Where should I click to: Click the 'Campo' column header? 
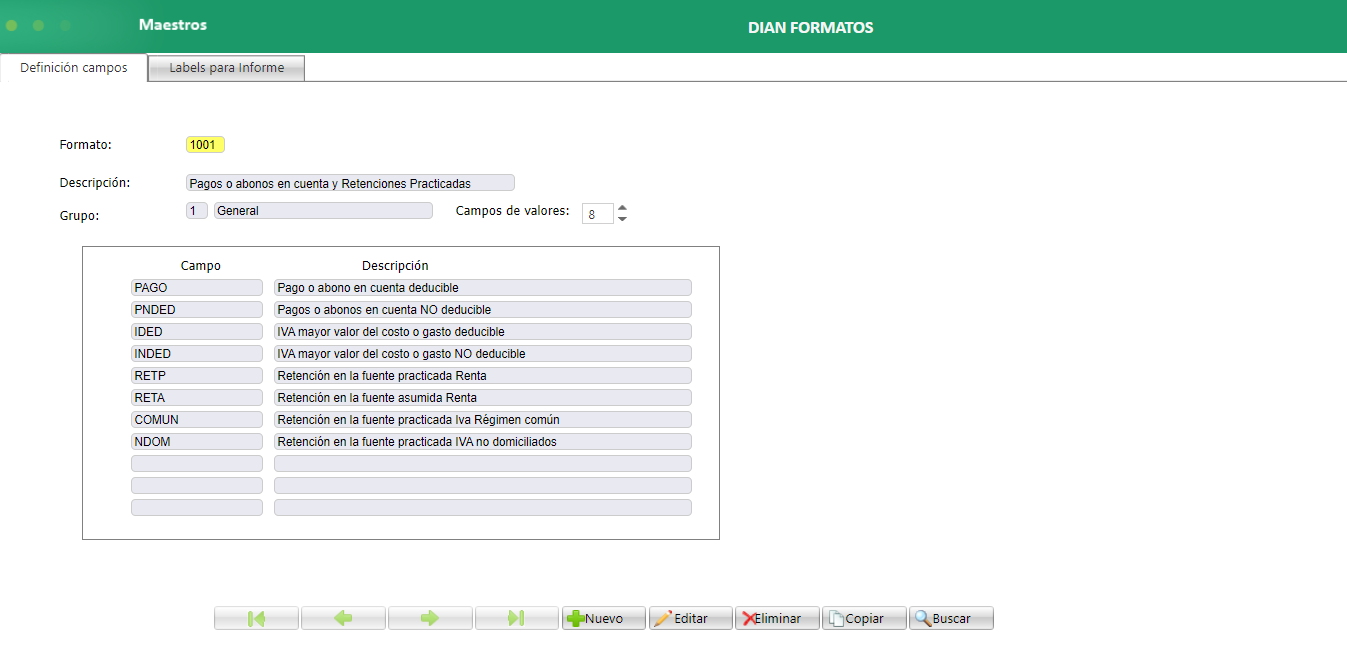click(x=201, y=266)
